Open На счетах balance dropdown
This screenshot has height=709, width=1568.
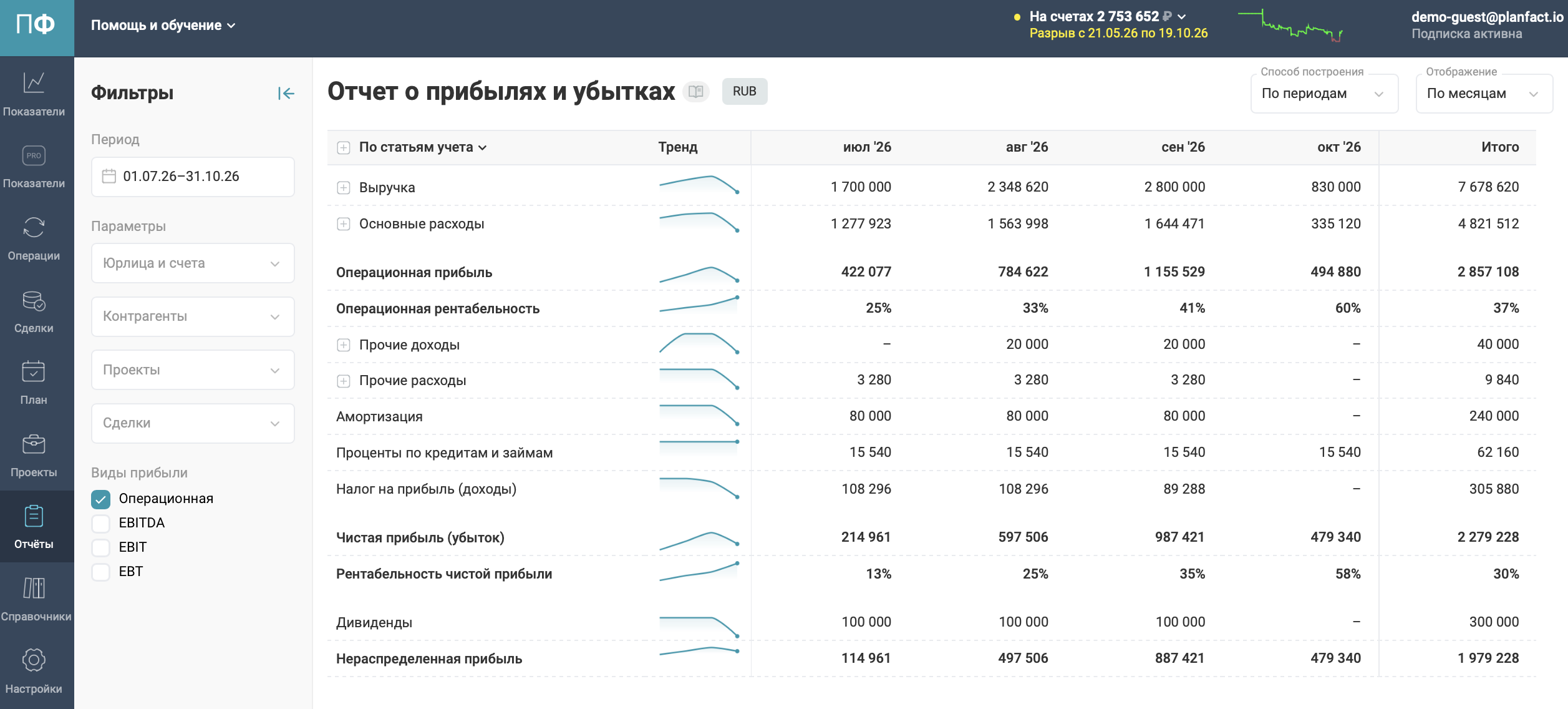point(1107,16)
